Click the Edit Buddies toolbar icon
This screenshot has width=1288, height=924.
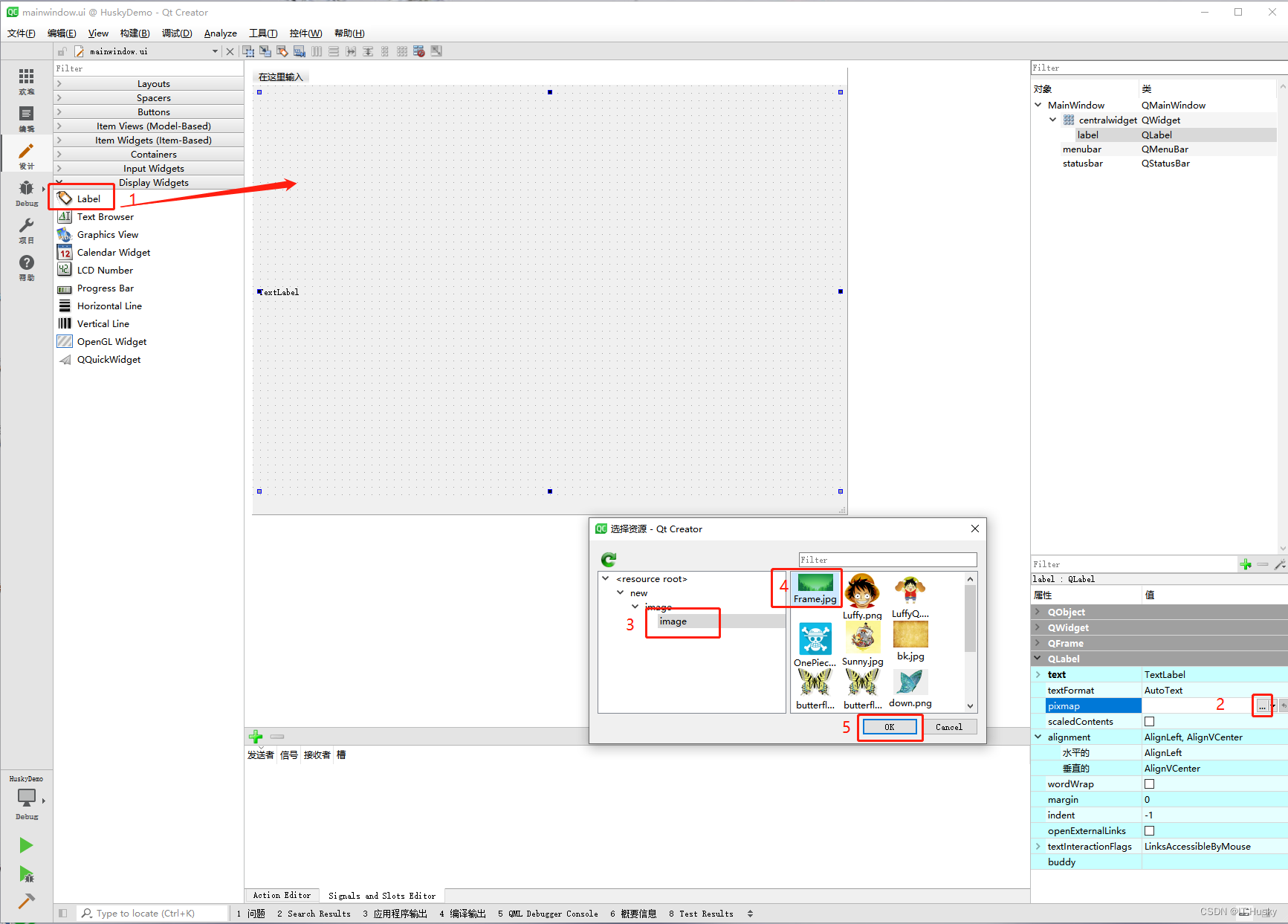(x=282, y=51)
